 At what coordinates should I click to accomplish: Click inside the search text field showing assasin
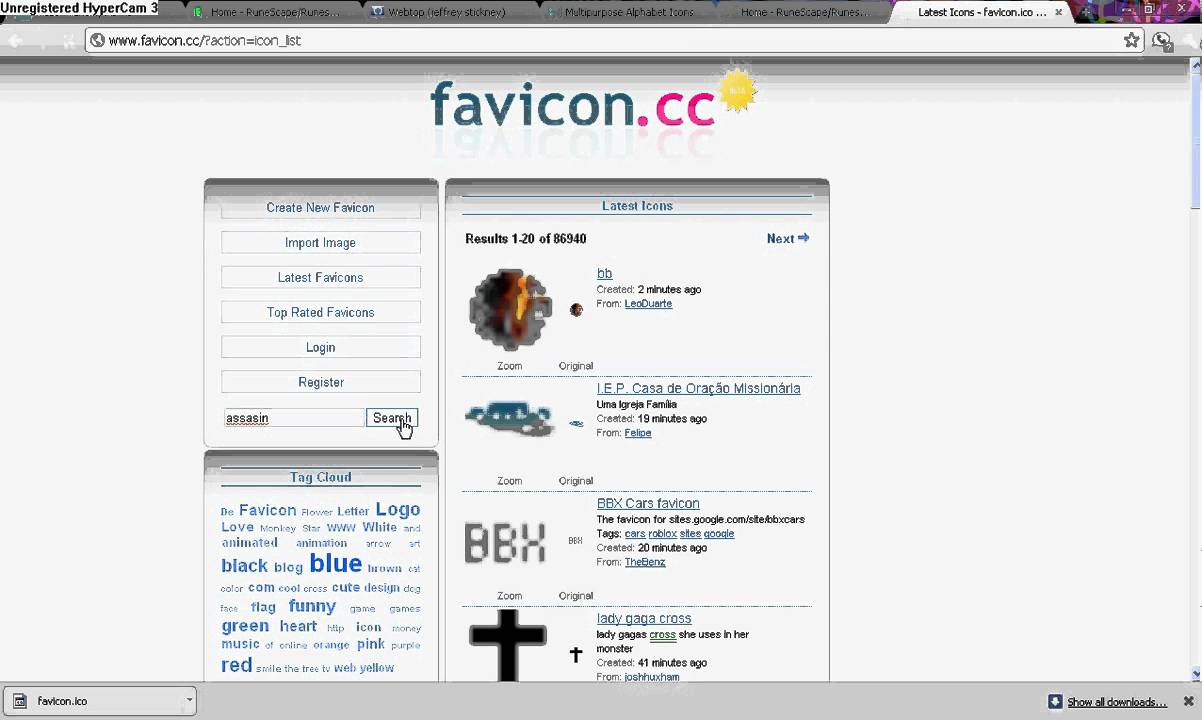pos(294,418)
